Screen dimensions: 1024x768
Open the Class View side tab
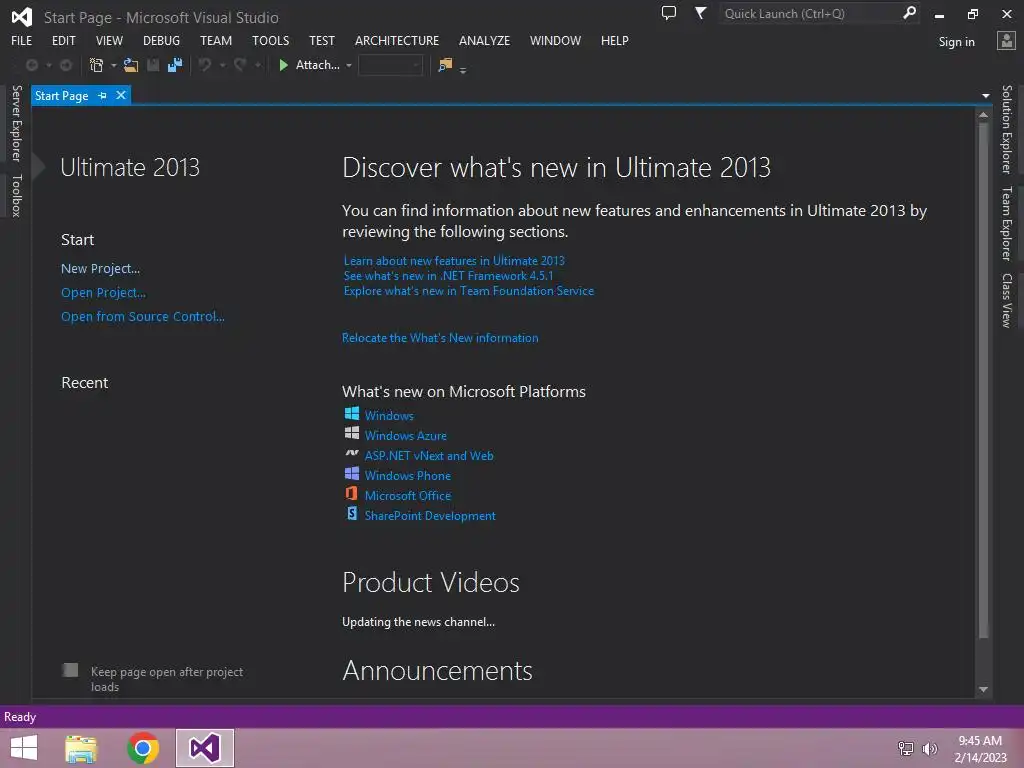click(x=1006, y=300)
